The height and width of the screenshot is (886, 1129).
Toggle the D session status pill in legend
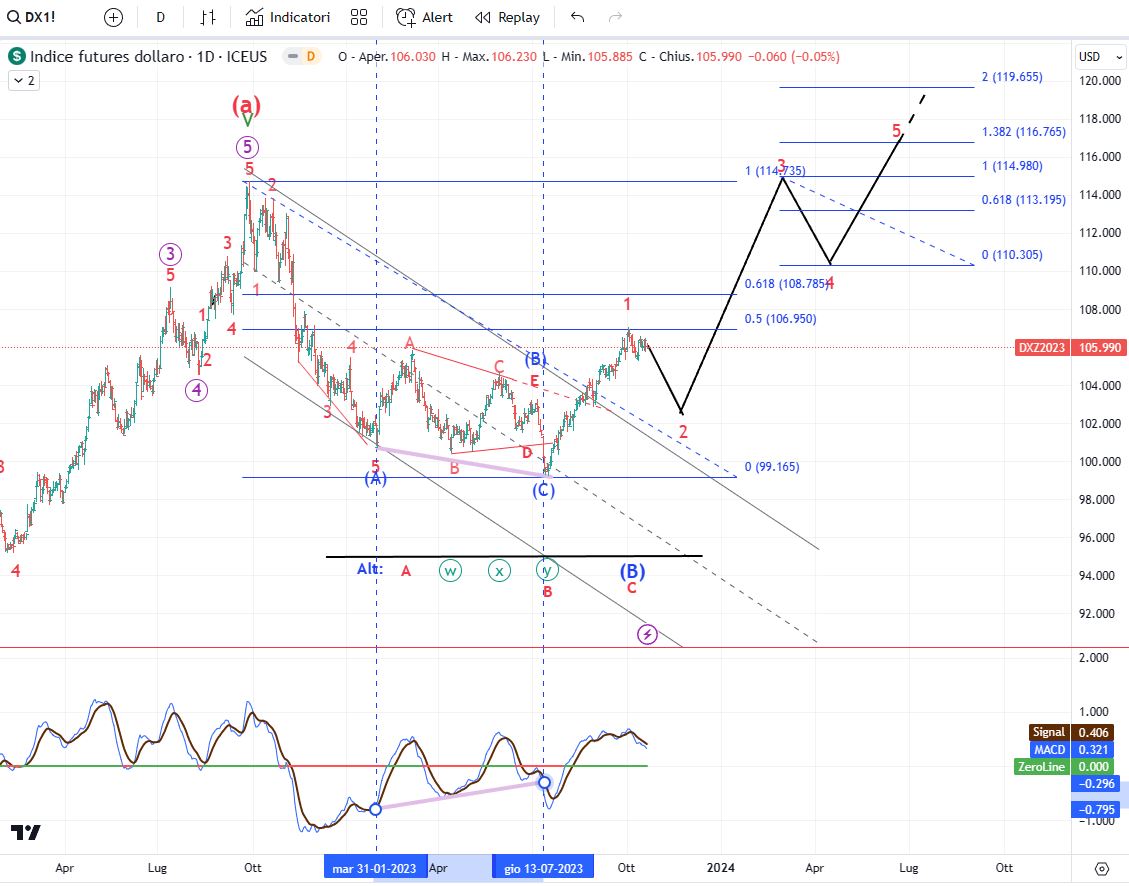coord(310,57)
